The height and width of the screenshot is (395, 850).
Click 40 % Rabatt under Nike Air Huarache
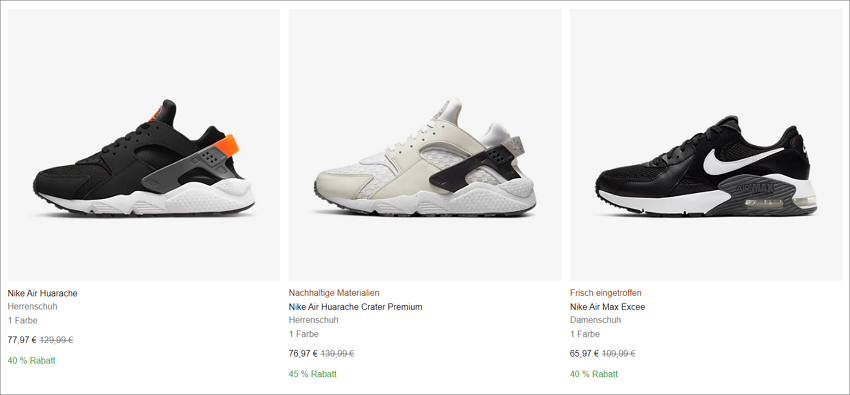click(31, 360)
